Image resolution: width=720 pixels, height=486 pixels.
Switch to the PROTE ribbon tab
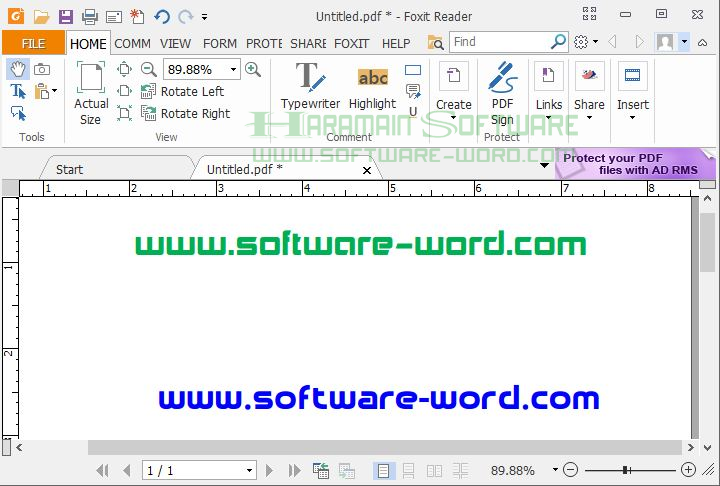coord(264,44)
